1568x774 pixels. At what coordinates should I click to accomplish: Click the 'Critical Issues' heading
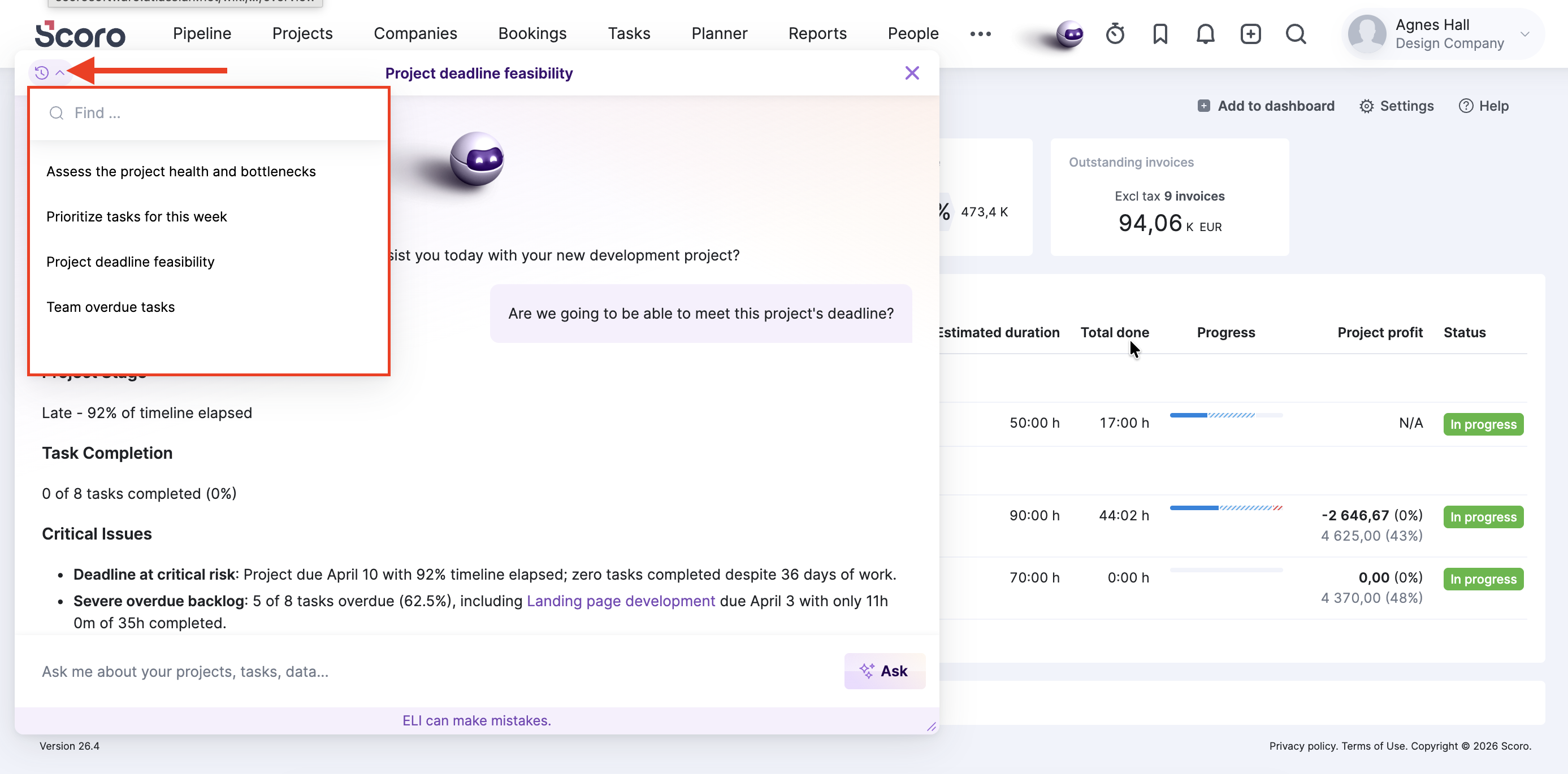[97, 534]
